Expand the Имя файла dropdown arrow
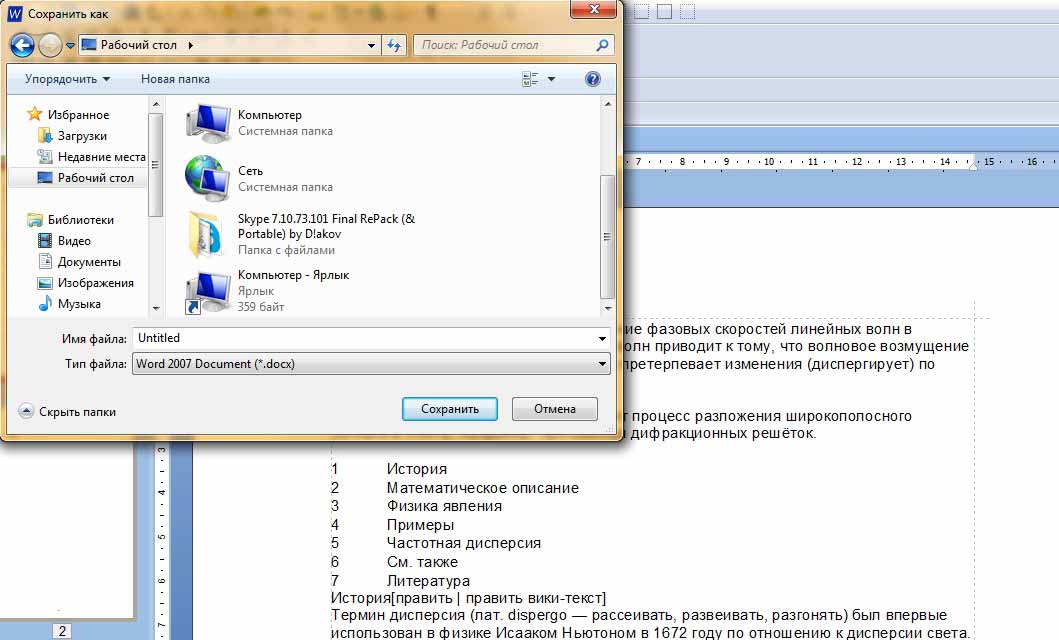 coord(602,339)
